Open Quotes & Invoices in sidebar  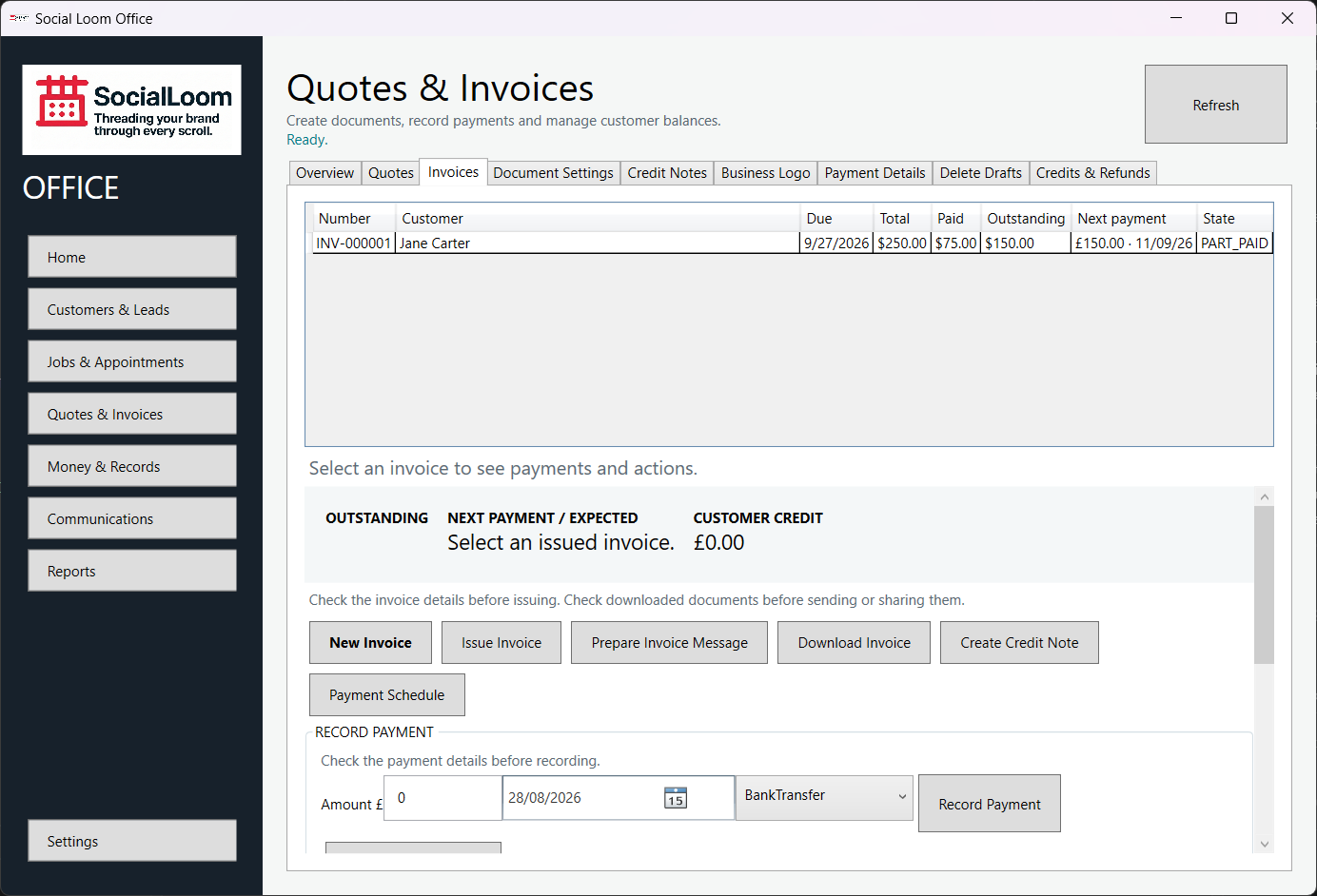[132, 414]
